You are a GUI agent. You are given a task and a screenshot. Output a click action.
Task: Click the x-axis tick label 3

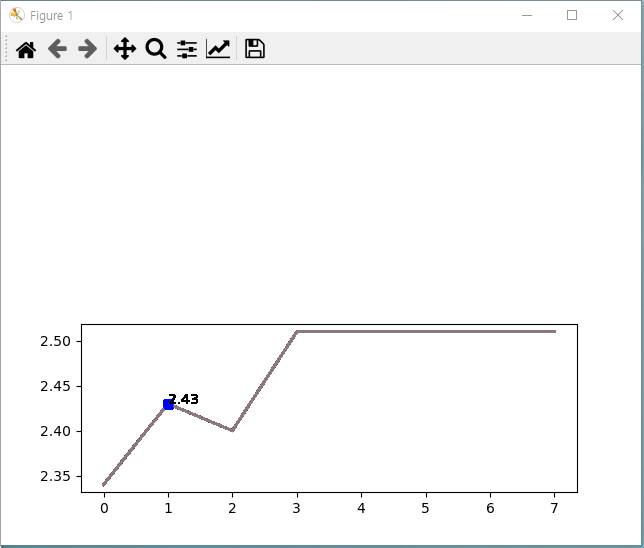point(297,509)
